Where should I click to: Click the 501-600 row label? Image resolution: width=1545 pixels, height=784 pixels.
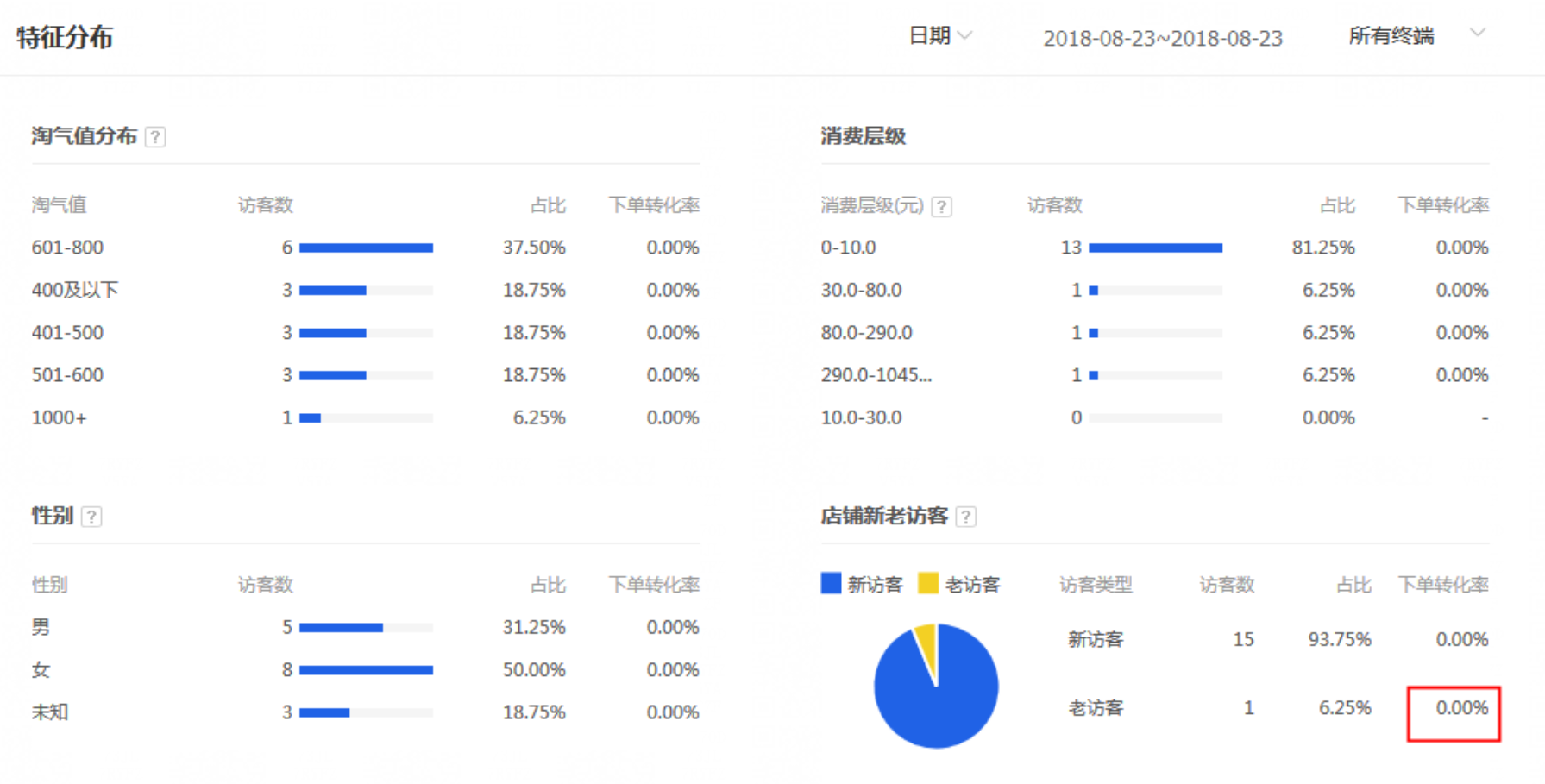(67, 375)
